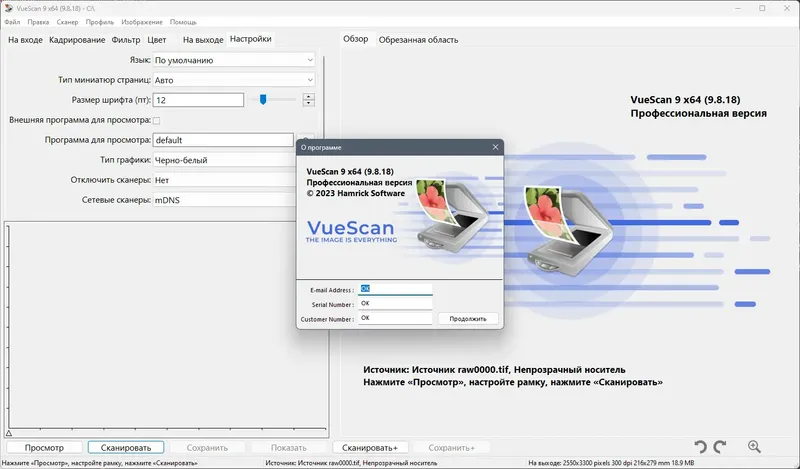Switch to Кадрирование tab
The width and height of the screenshot is (800, 469).
tap(77, 40)
